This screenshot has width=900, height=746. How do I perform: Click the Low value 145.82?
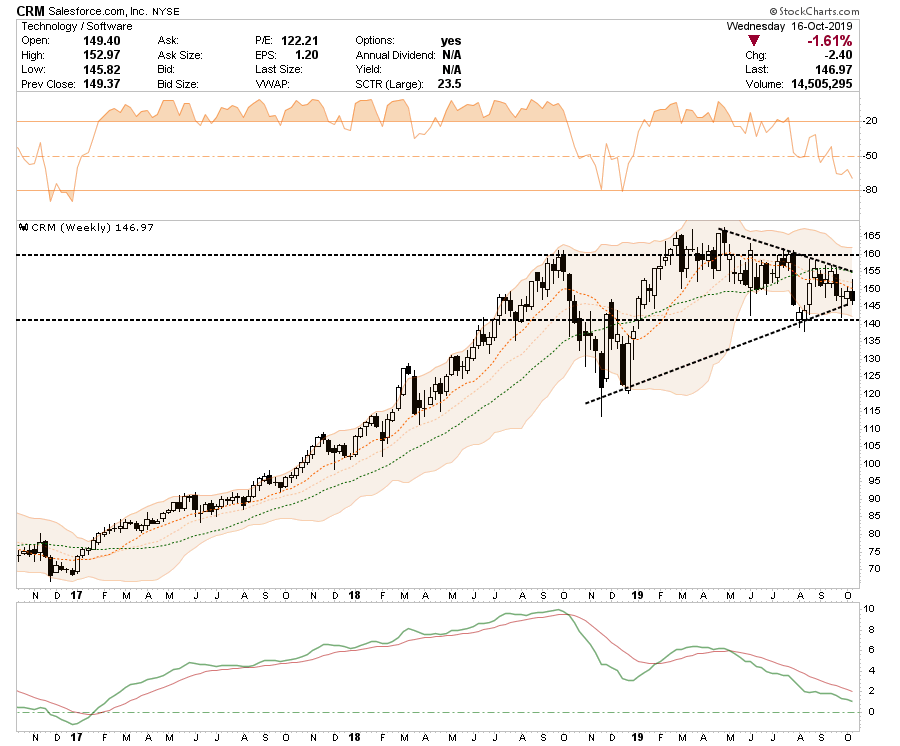tap(102, 69)
